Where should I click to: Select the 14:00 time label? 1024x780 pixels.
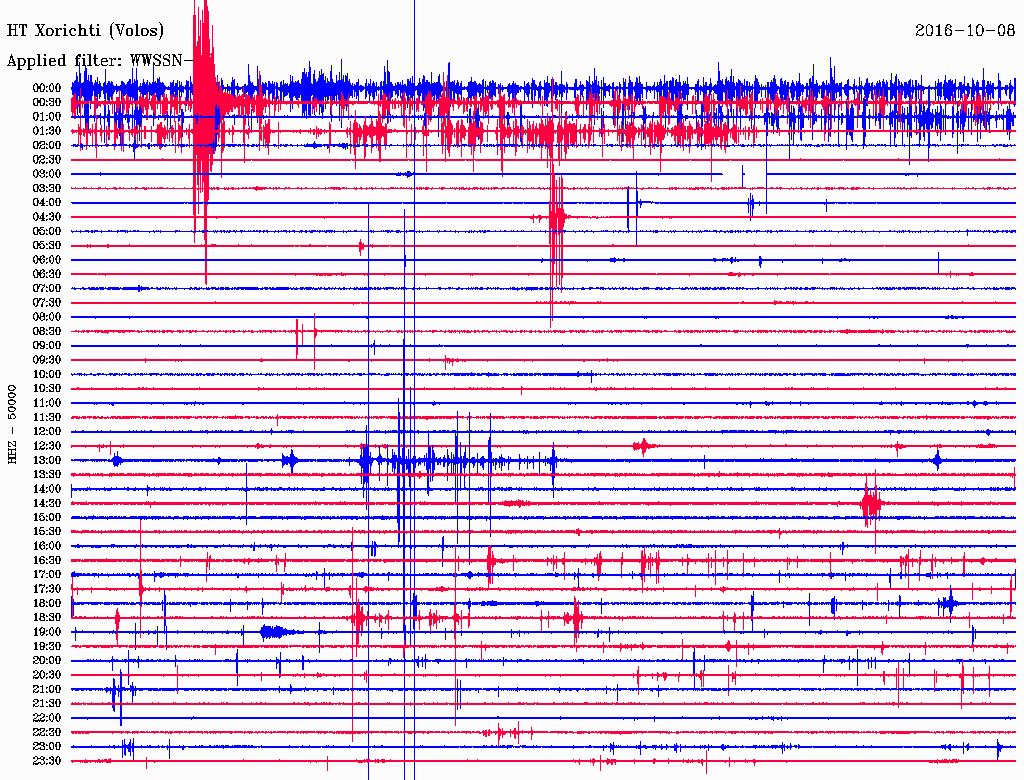(47, 489)
